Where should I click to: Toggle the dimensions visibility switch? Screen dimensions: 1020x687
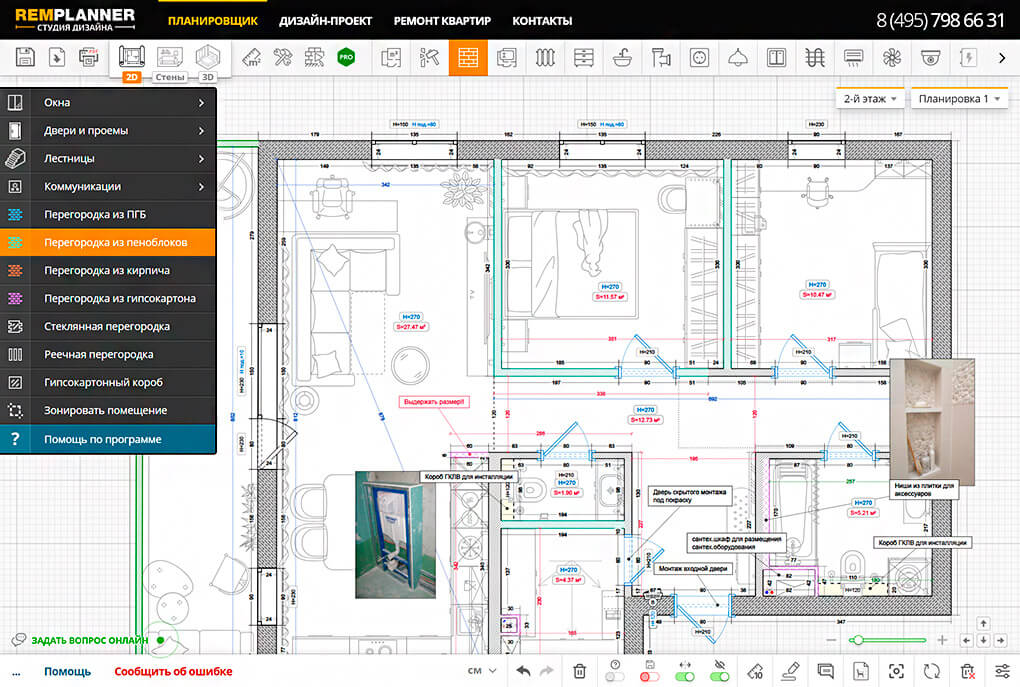(x=685, y=677)
